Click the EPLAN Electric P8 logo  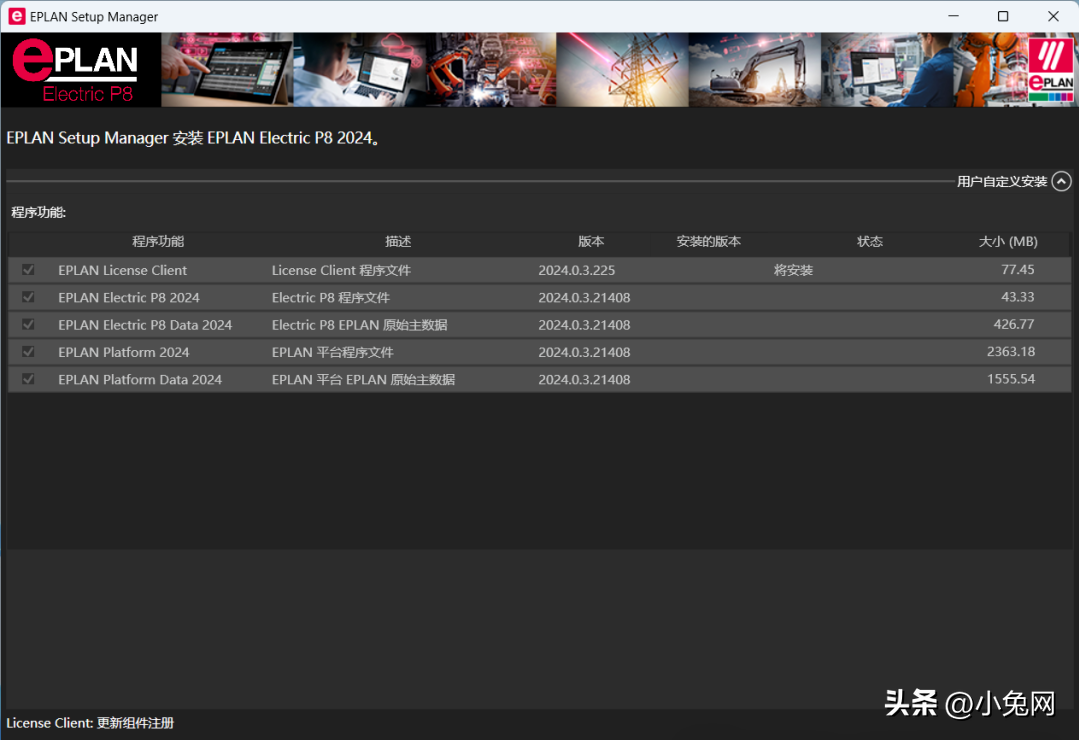click(x=80, y=70)
